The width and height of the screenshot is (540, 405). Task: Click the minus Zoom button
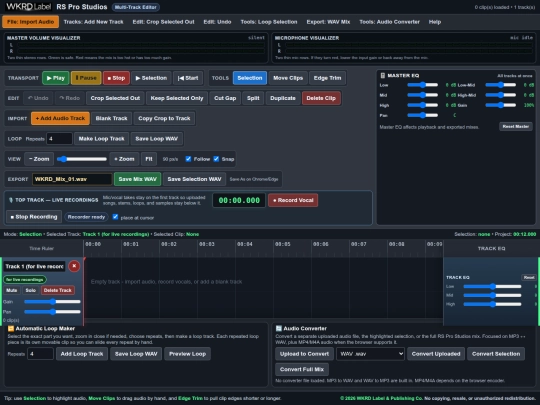click(39, 159)
